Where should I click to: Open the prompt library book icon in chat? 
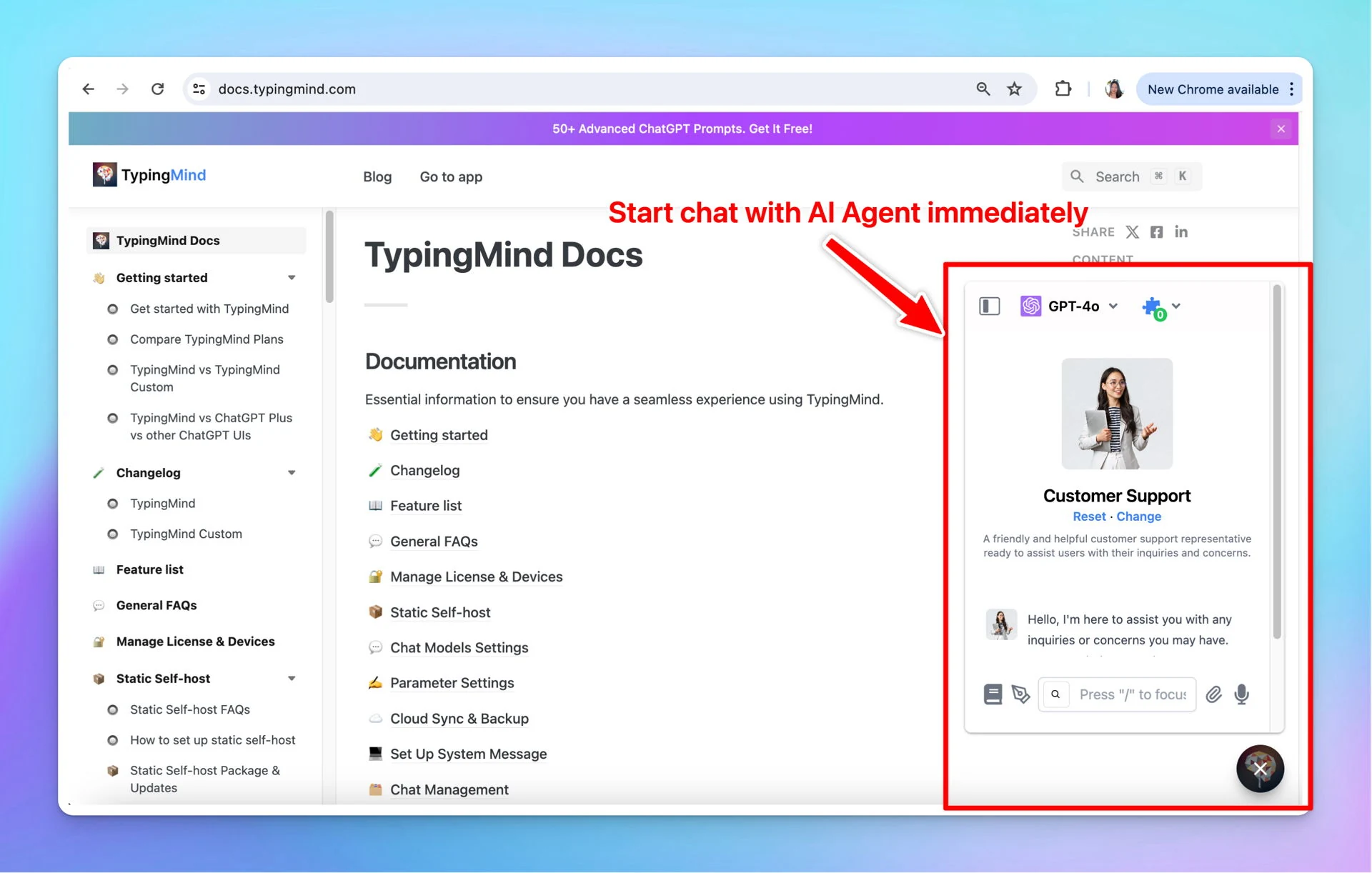[x=993, y=694]
